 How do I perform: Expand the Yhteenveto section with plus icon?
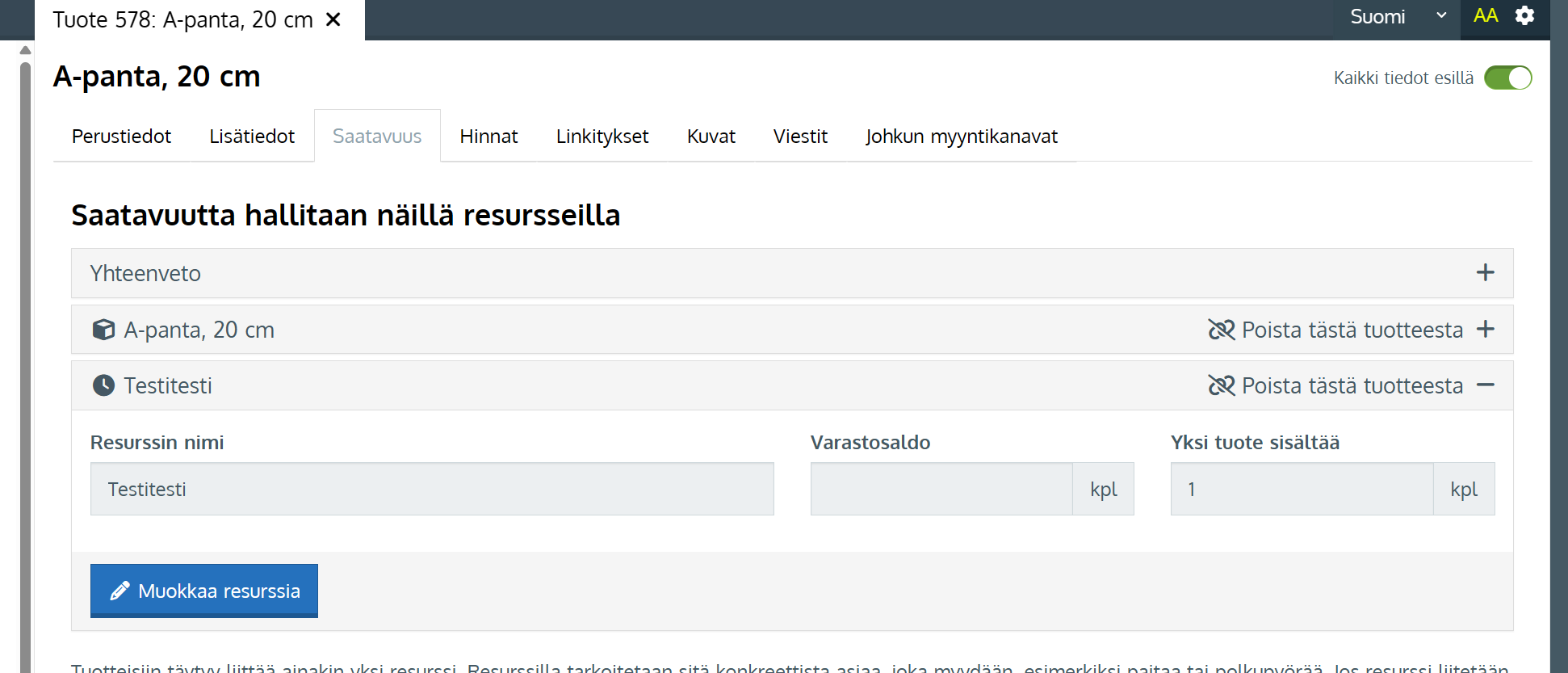[x=1485, y=273]
